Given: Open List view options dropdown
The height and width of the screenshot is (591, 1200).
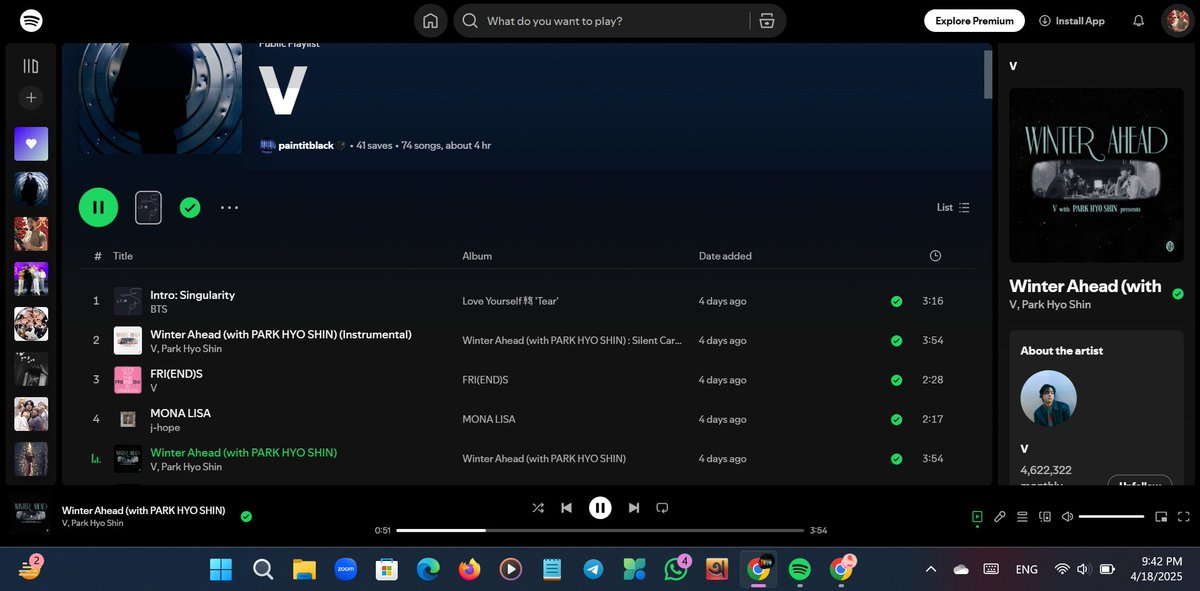Looking at the screenshot, I should point(953,207).
